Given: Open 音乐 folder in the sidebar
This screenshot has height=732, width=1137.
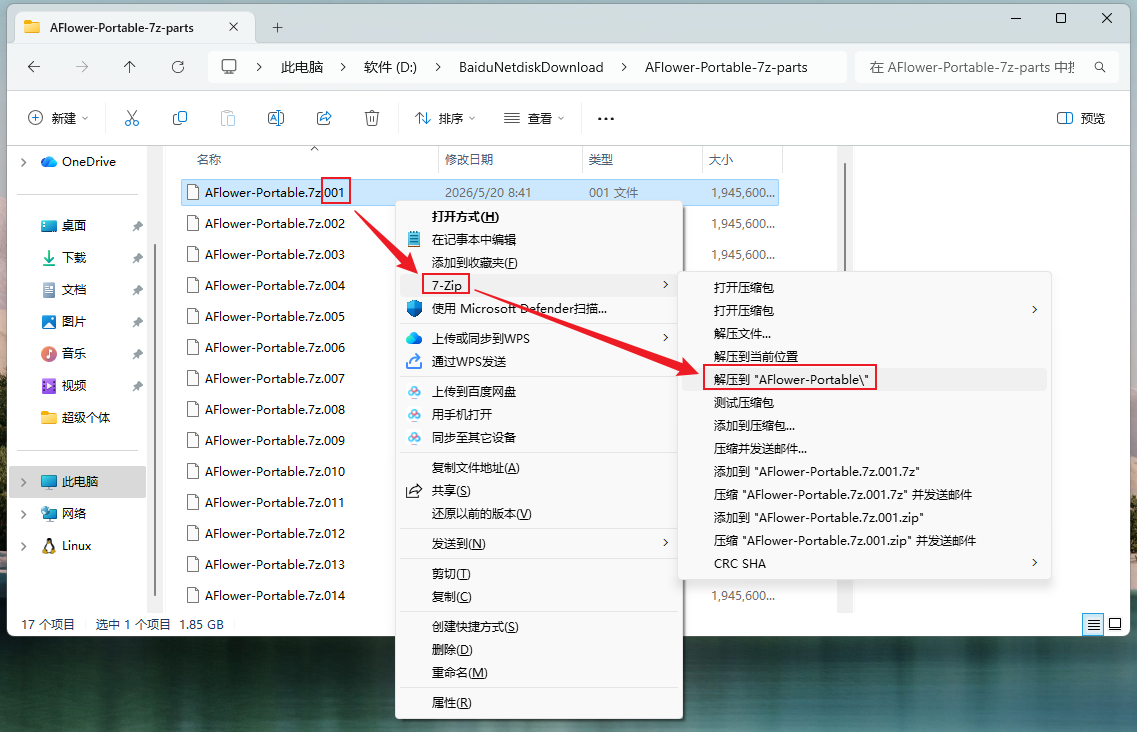Looking at the screenshot, I should (x=73, y=353).
